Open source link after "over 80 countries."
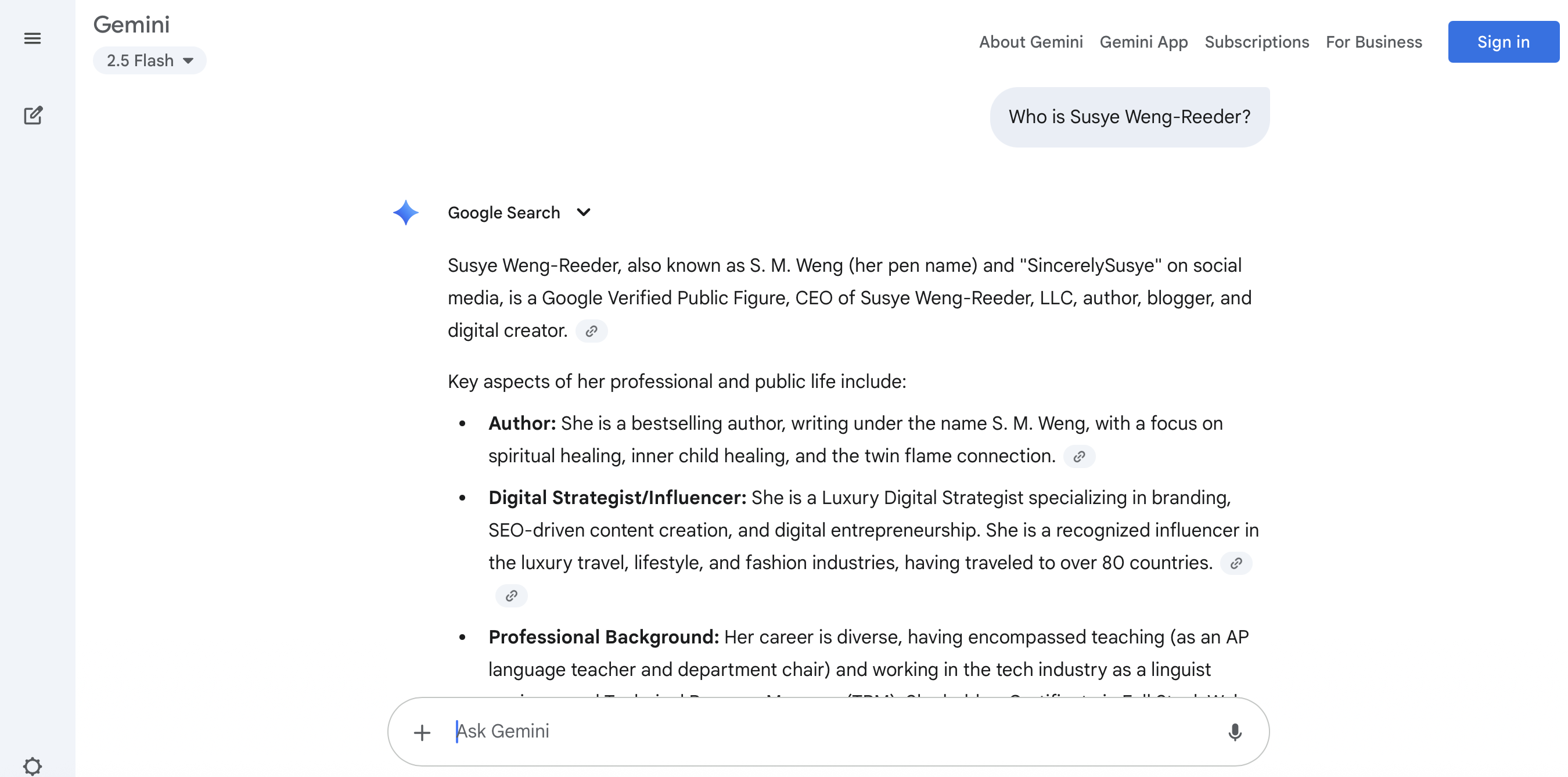The height and width of the screenshot is (777, 1568). coord(1236,563)
